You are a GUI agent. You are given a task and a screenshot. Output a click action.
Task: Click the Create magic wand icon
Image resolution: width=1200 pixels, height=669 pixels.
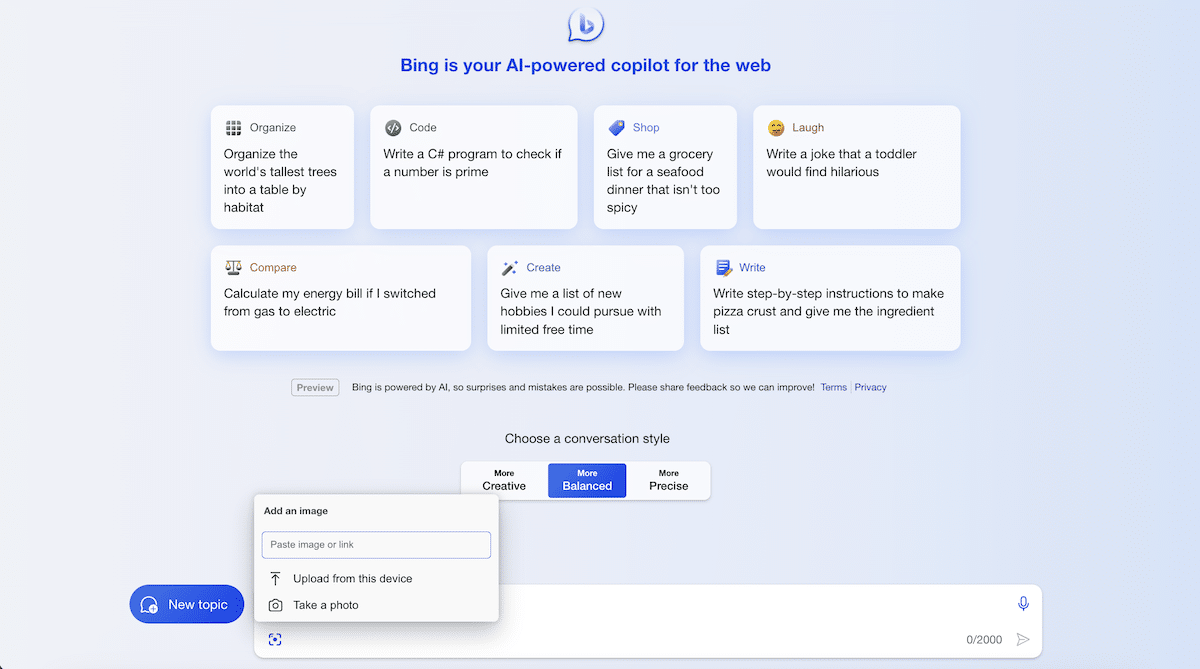(510, 268)
